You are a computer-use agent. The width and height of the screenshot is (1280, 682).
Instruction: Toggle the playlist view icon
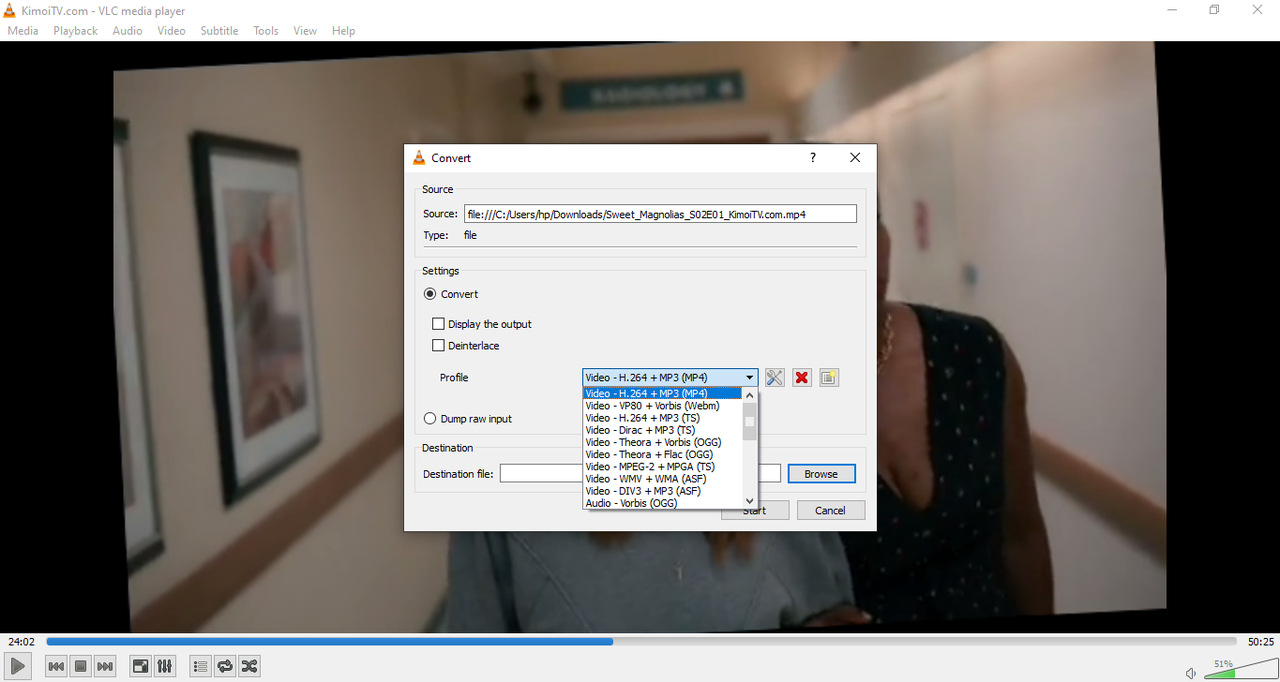200,666
